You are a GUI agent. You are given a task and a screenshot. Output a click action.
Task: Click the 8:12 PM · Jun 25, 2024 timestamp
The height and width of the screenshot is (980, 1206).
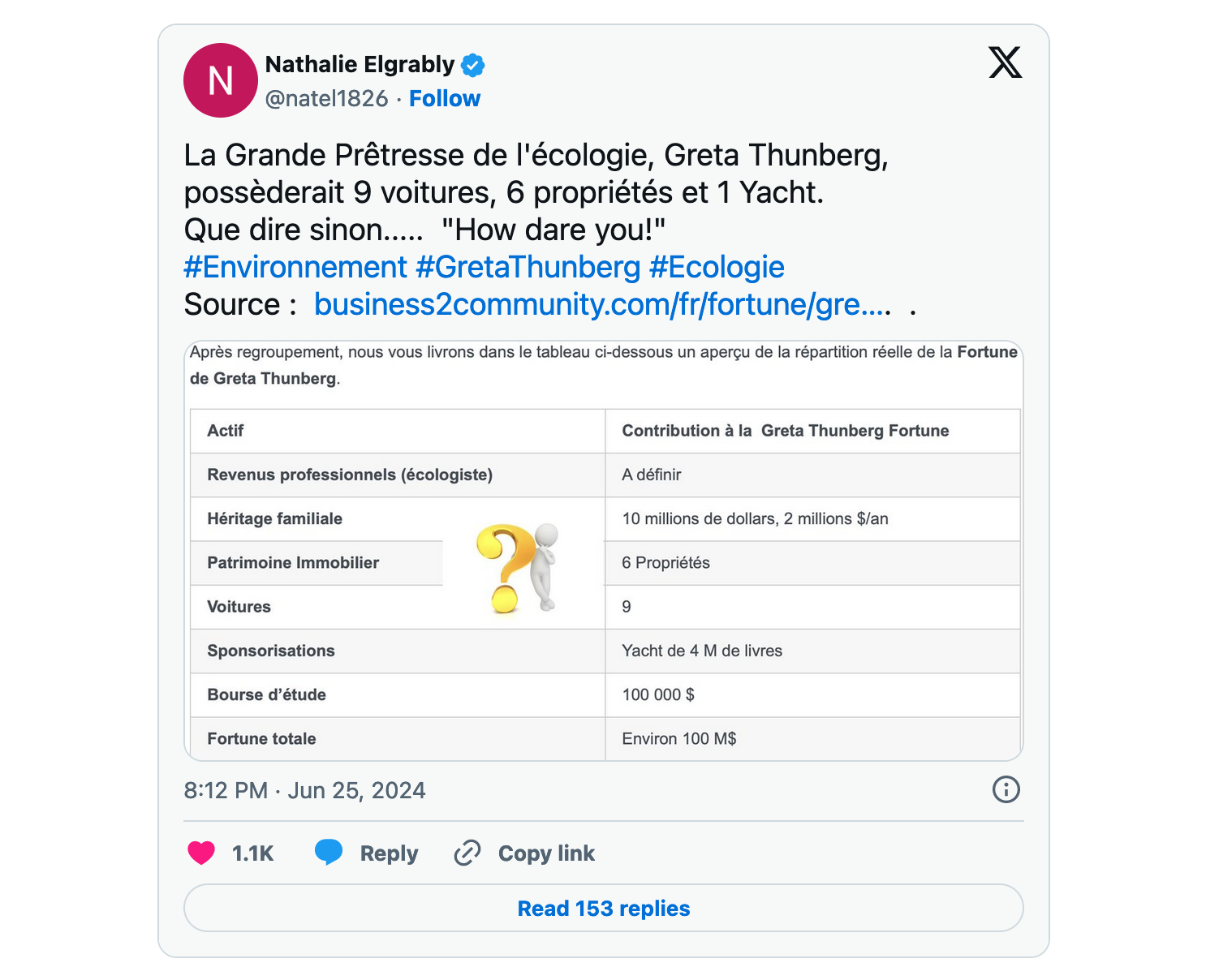pyautogui.click(x=304, y=790)
